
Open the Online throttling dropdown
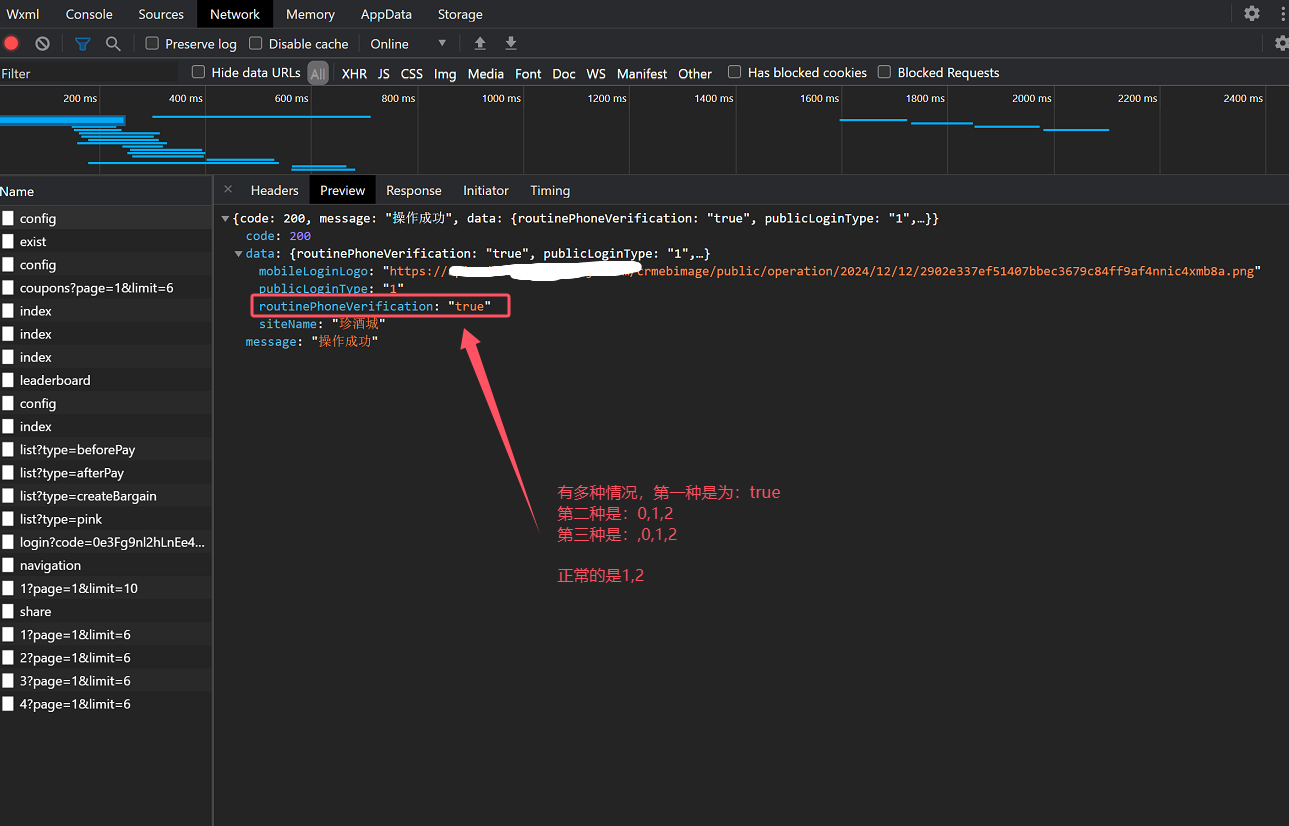pos(408,43)
